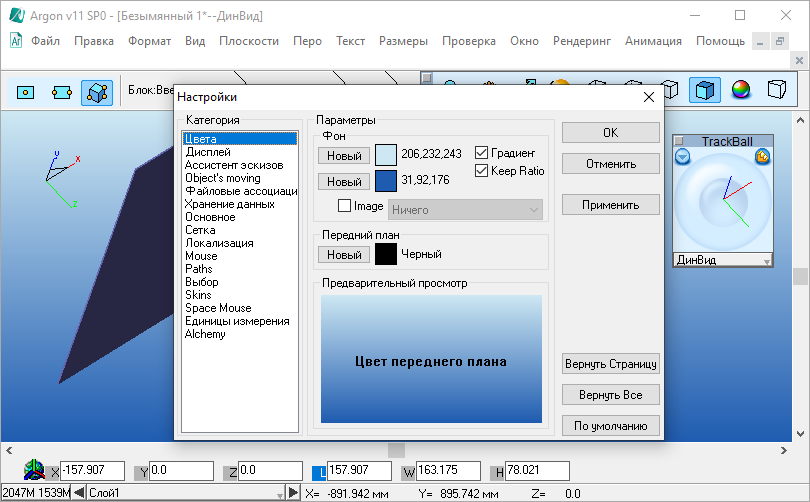This screenshot has width=810, height=502.
Task: Open the Плоскости menu
Action: pyautogui.click(x=248, y=41)
